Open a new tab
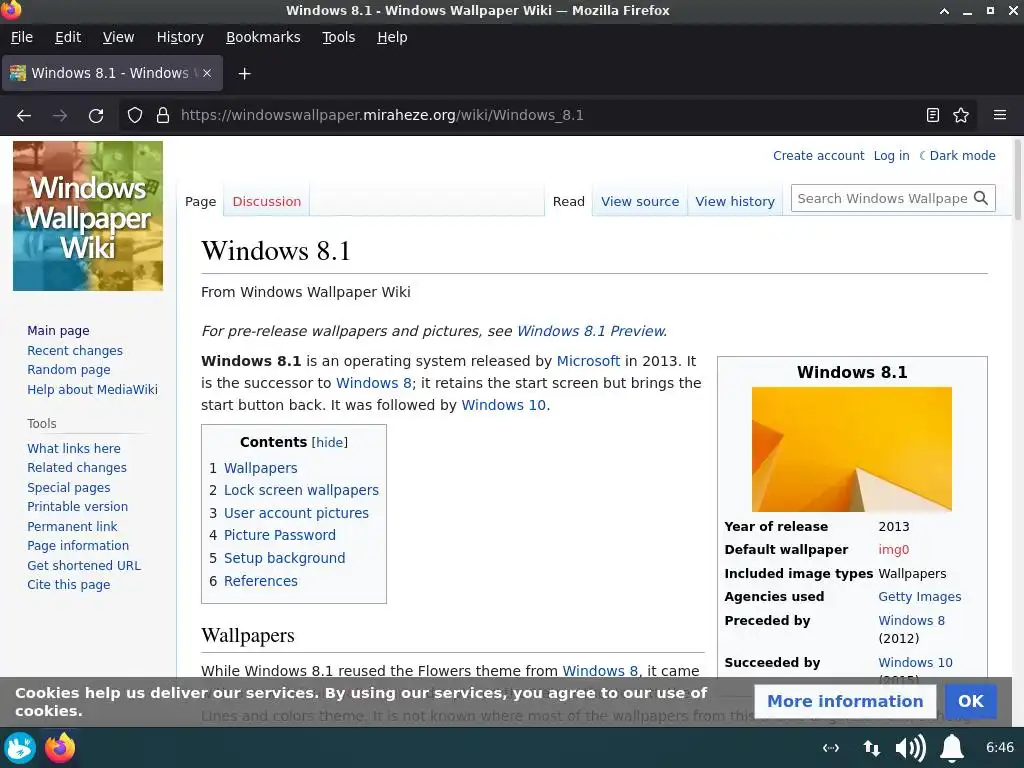This screenshot has width=1024, height=768. point(244,74)
